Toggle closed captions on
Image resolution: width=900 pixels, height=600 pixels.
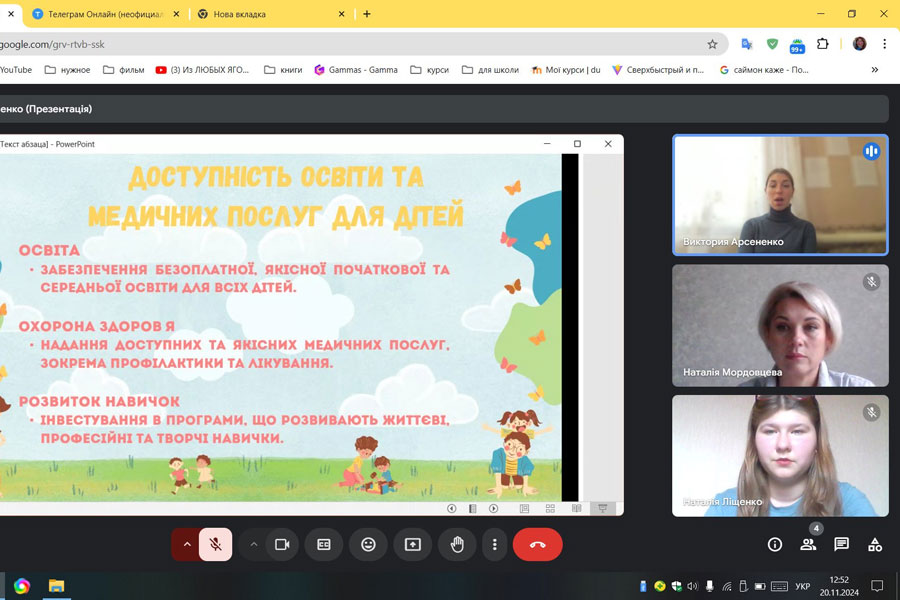(x=324, y=544)
